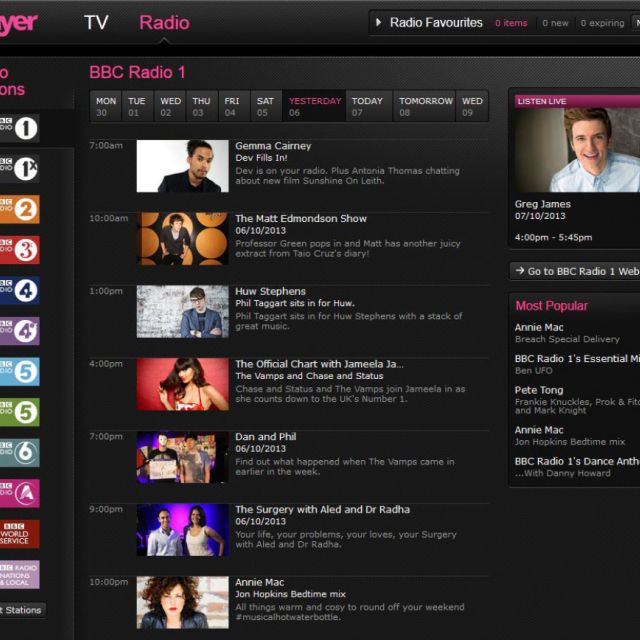Image resolution: width=640 pixels, height=640 pixels.
Task: Open The Official Chart with Jameela title
Action: coord(319,364)
